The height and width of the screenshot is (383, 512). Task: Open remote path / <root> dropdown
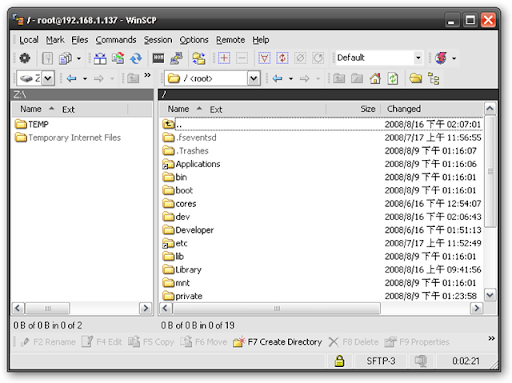pyautogui.click(x=254, y=79)
